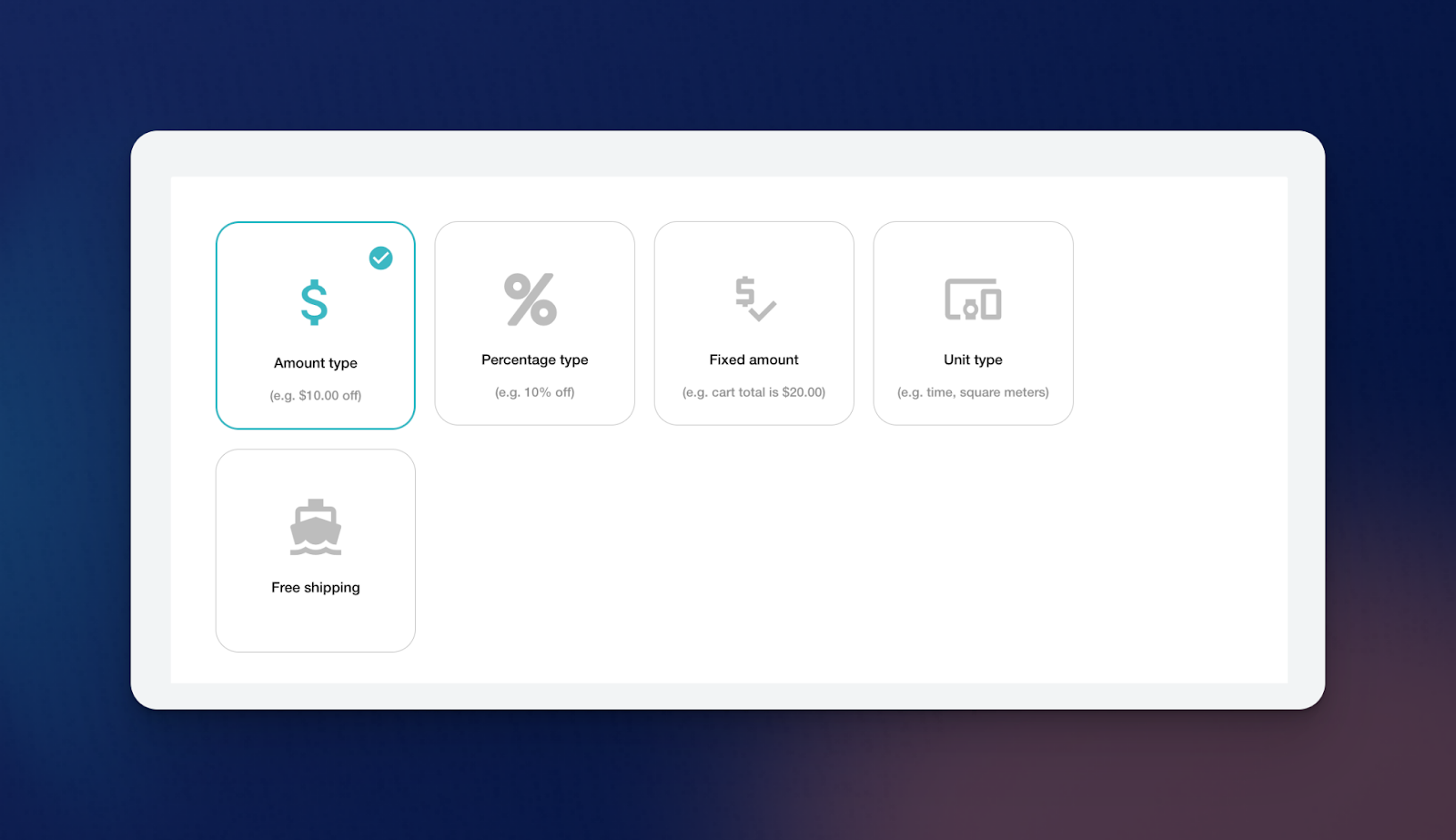Click the dollar-with-checkmark Fixed amount icon
The image size is (1456, 840).
coord(755,299)
